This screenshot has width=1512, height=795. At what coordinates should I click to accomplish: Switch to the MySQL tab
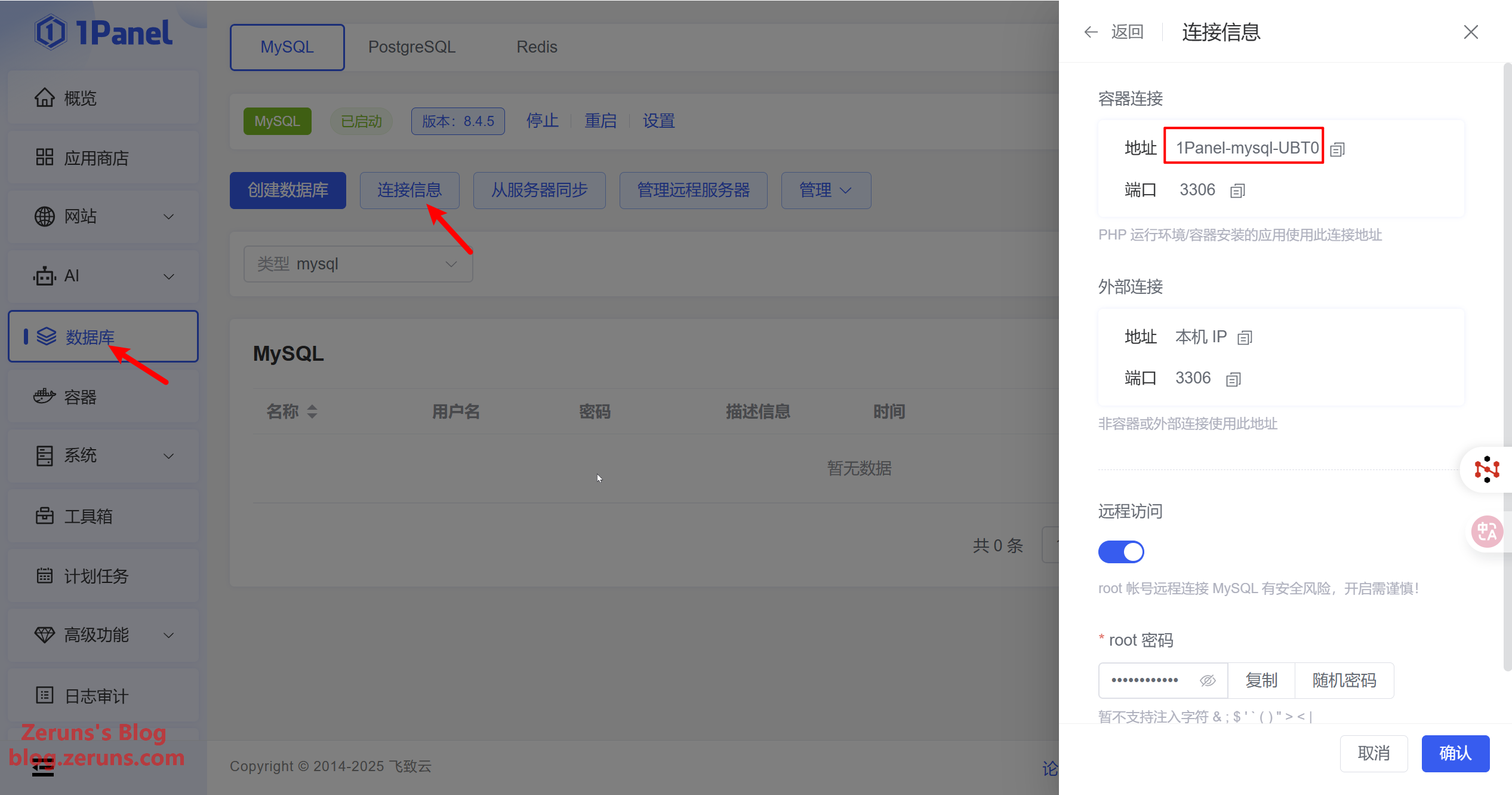click(287, 47)
